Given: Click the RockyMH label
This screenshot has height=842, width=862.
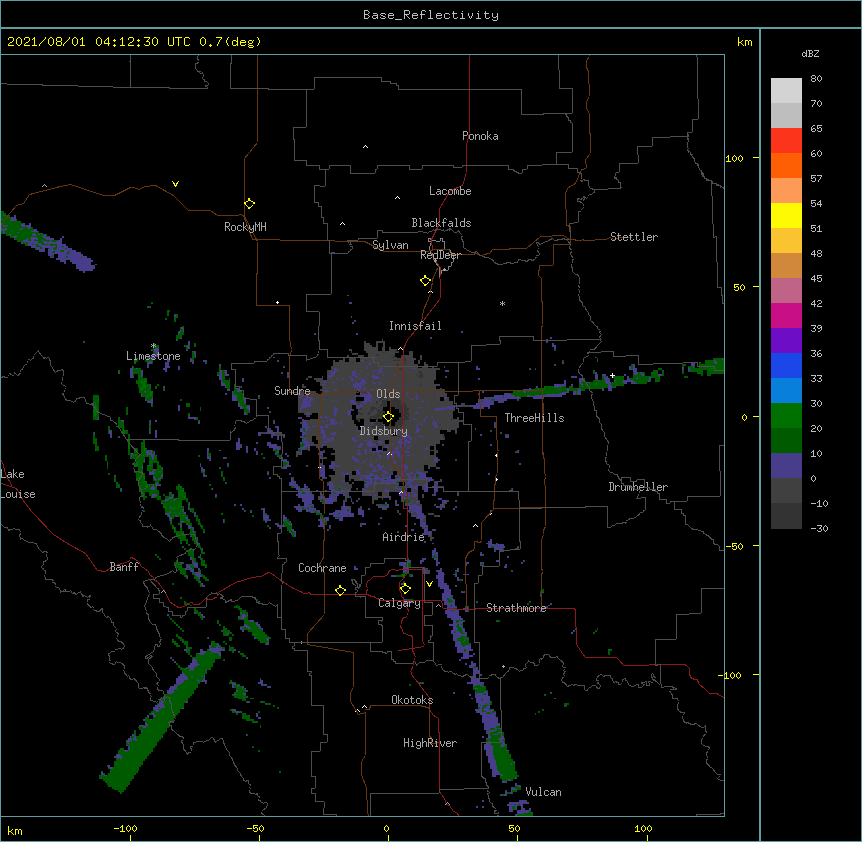Looking at the screenshot, I should pos(245,227).
